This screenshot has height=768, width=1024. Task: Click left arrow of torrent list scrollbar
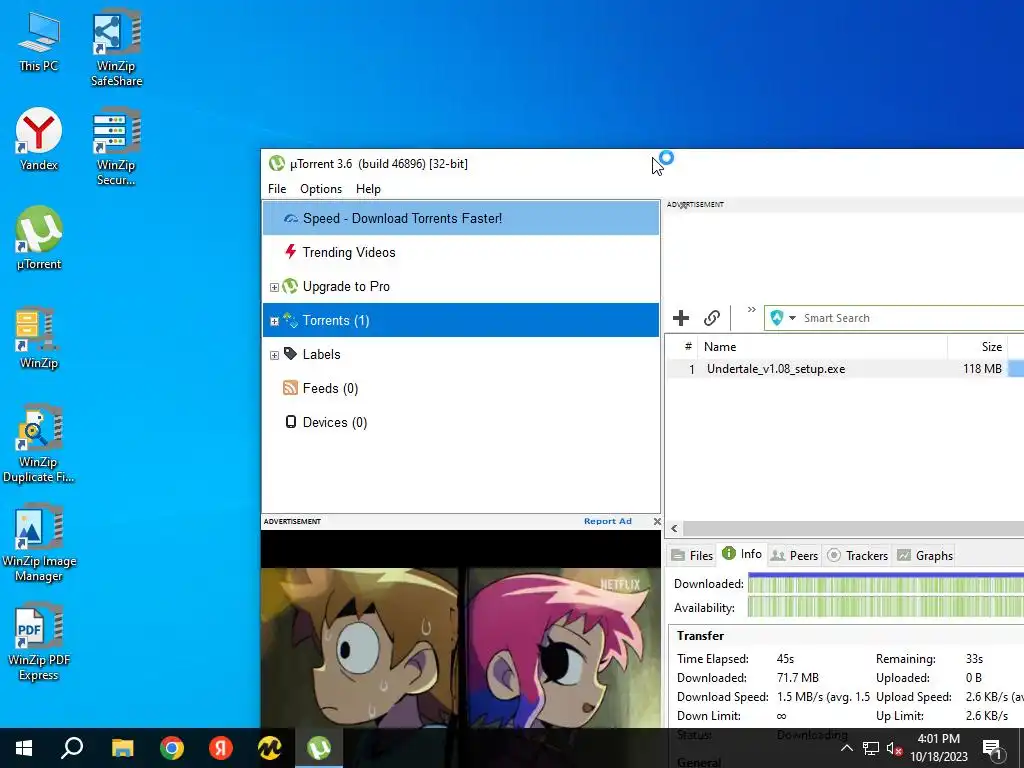point(674,528)
